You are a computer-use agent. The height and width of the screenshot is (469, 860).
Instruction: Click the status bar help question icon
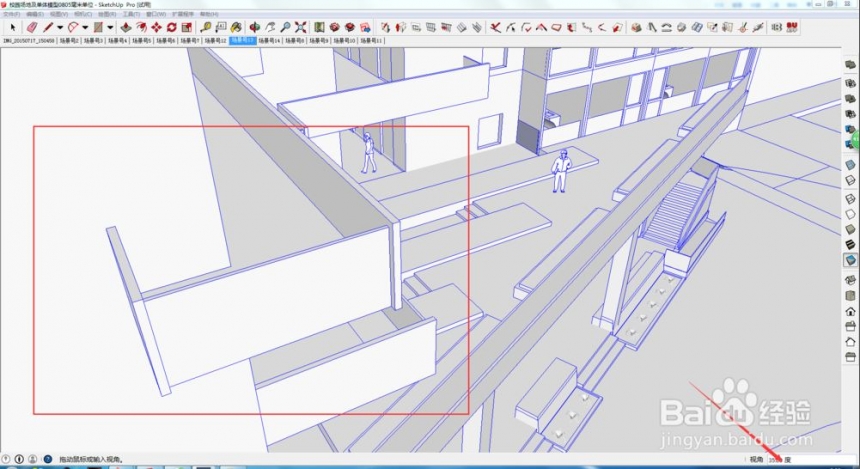48,459
